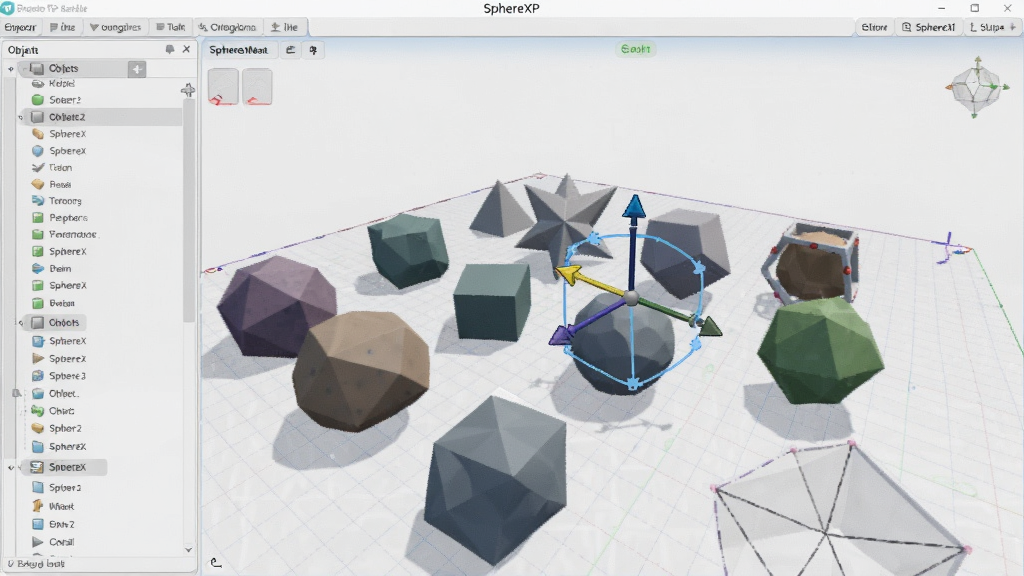Collapse the top Objets tree group
The width and height of the screenshot is (1024, 576).
pos(11,69)
